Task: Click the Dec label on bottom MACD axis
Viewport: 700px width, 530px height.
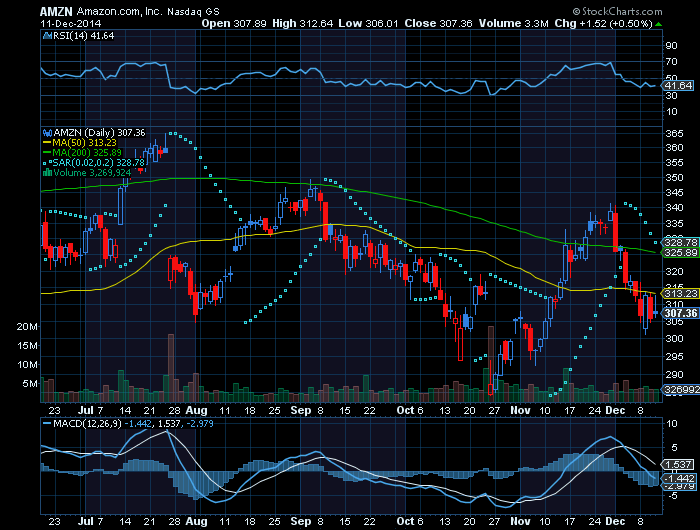Action: pyautogui.click(x=616, y=522)
